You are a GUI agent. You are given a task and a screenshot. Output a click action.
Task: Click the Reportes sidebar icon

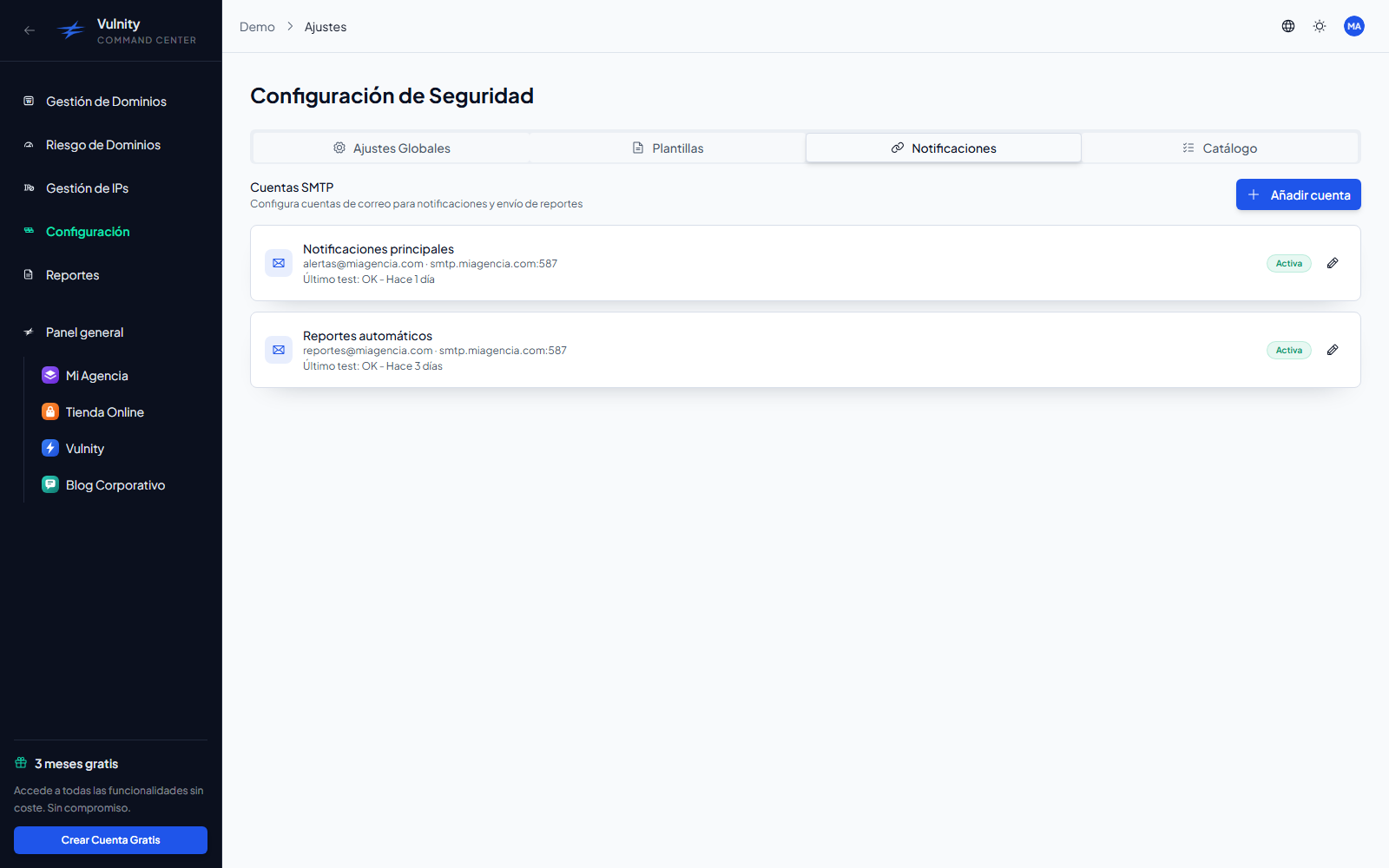click(x=29, y=274)
